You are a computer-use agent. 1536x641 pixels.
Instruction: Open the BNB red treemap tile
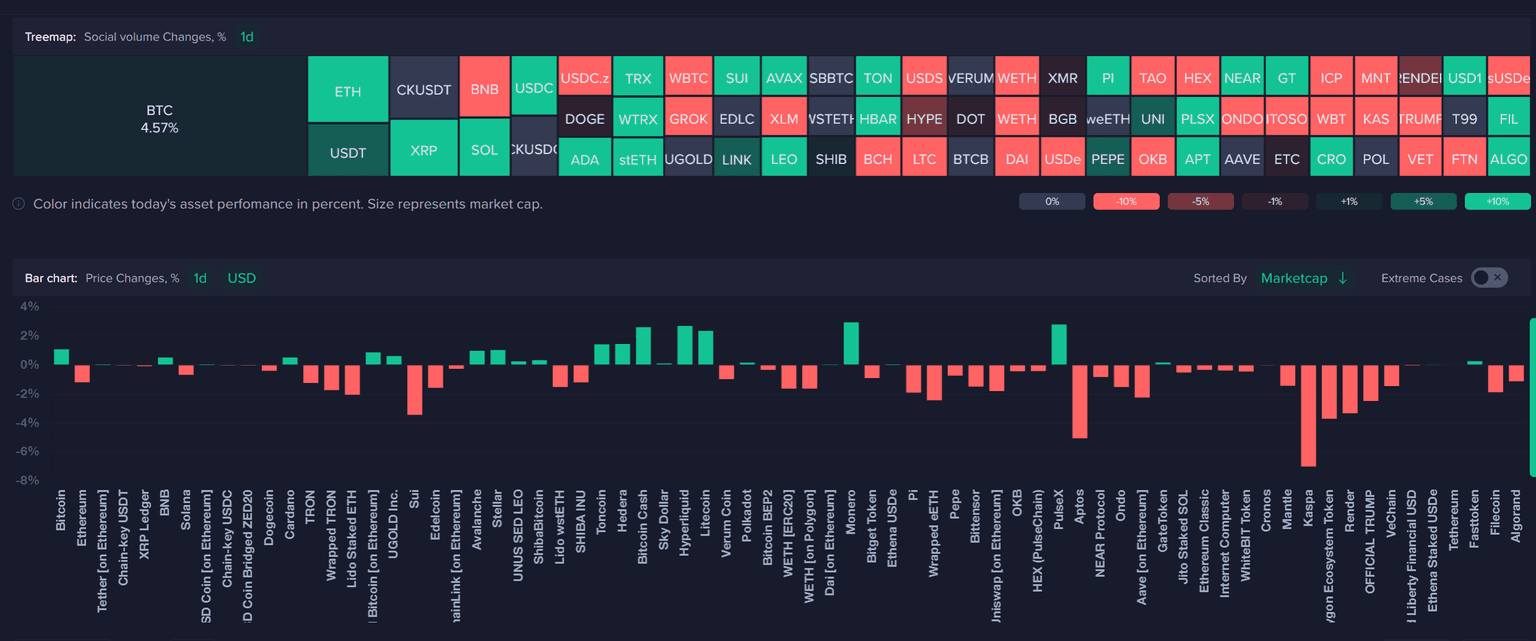(484, 87)
